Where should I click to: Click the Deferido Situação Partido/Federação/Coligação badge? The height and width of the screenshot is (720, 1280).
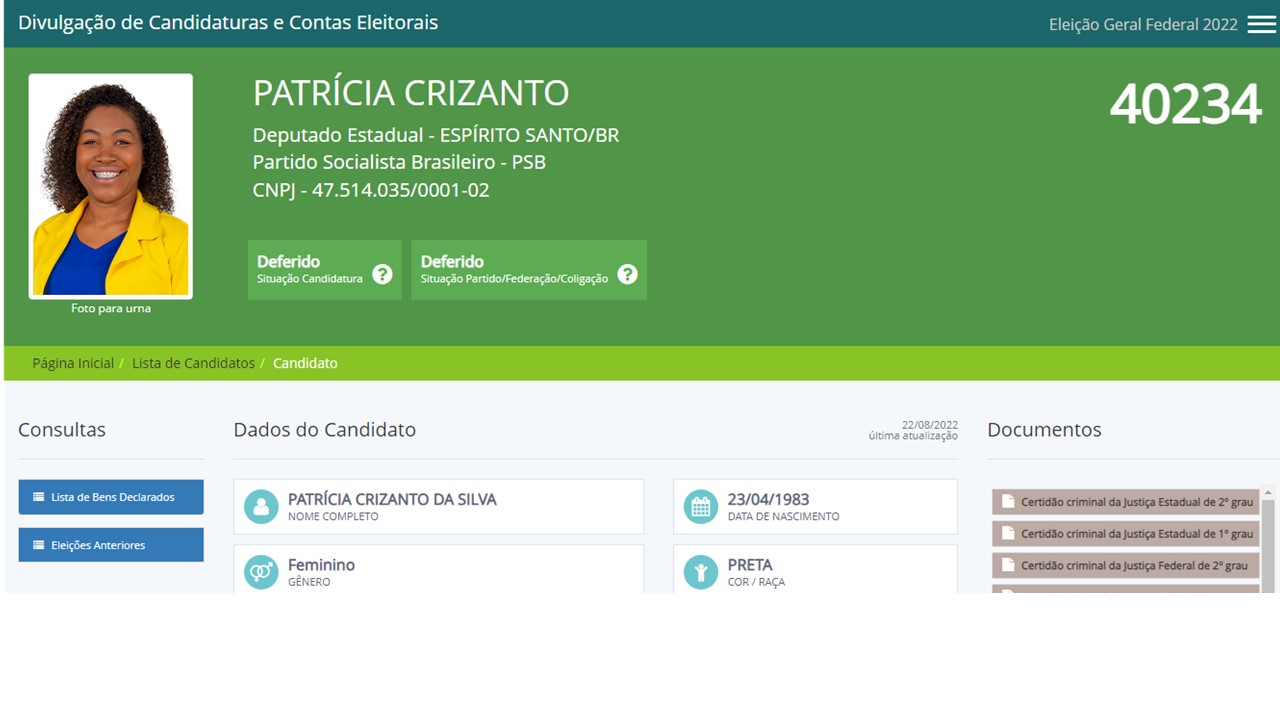click(x=529, y=270)
